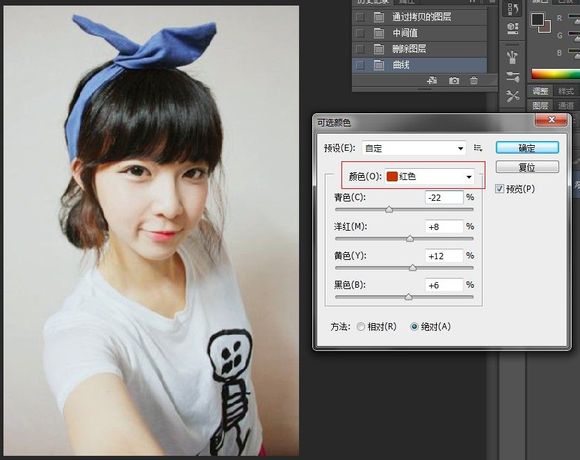Select the 曲线 history state
This screenshot has width=580, height=460.
419,65
